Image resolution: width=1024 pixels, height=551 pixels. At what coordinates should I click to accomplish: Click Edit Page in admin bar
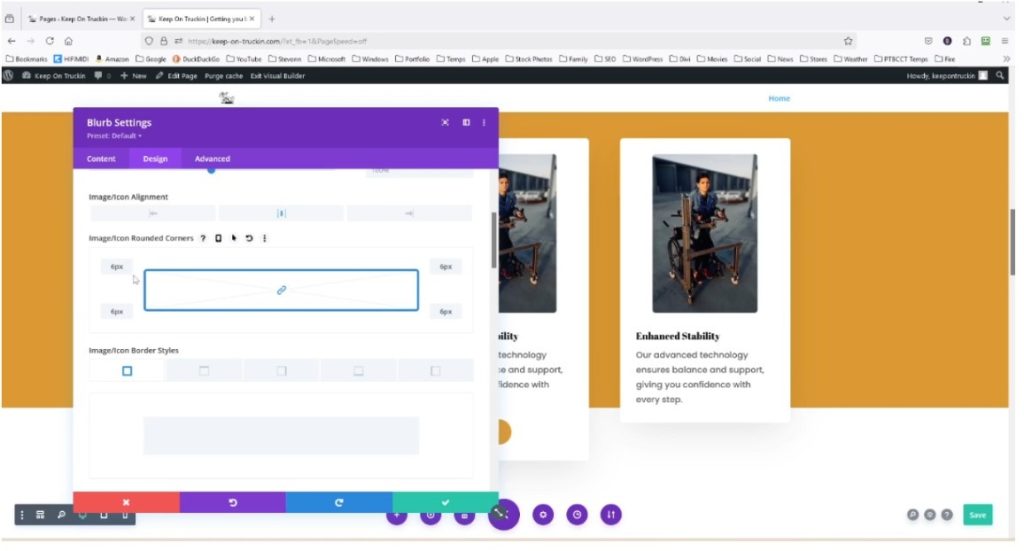point(176,76)
